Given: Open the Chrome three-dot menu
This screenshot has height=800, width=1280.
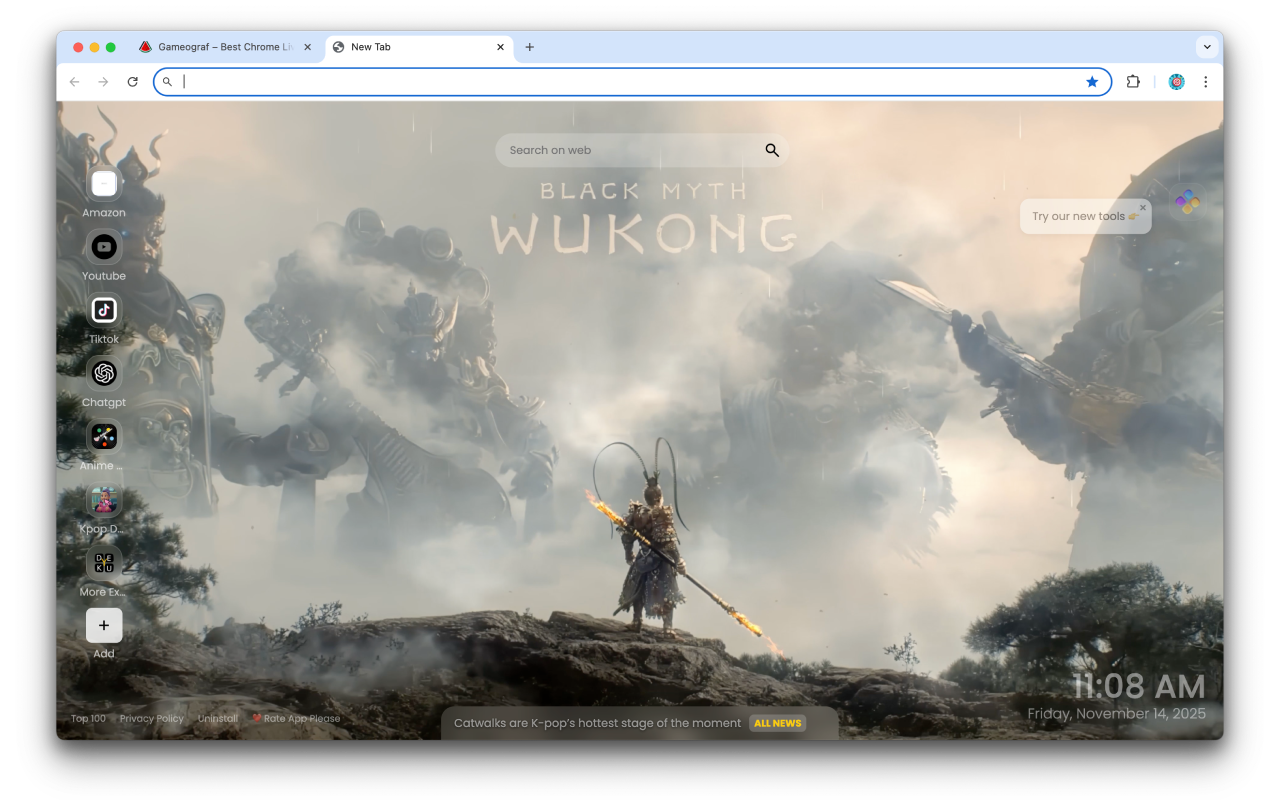Looking at the screenshot, I should click(x=1205, y=82).
